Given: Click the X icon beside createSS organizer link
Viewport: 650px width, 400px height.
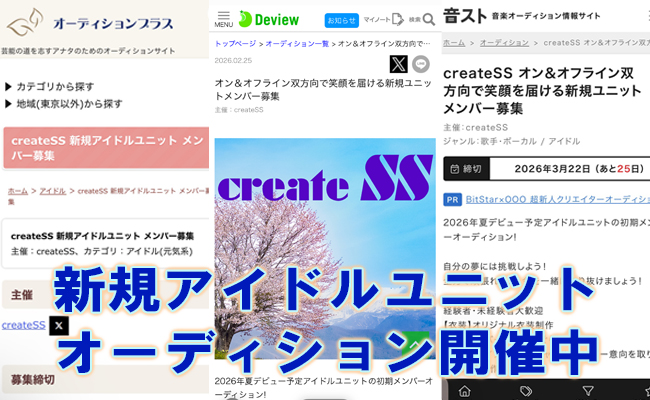Looking at the screenshot, I should pyautogui.click(x=59, y=325).
